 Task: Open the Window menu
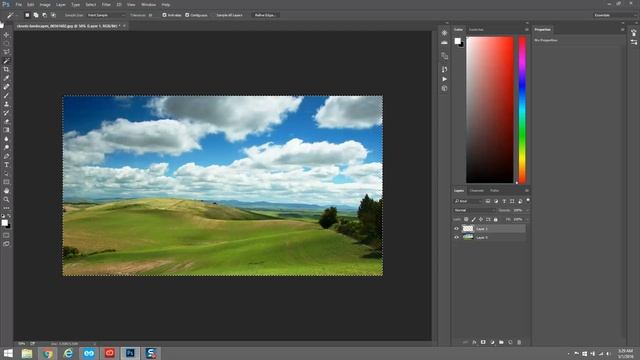(148, 4)
